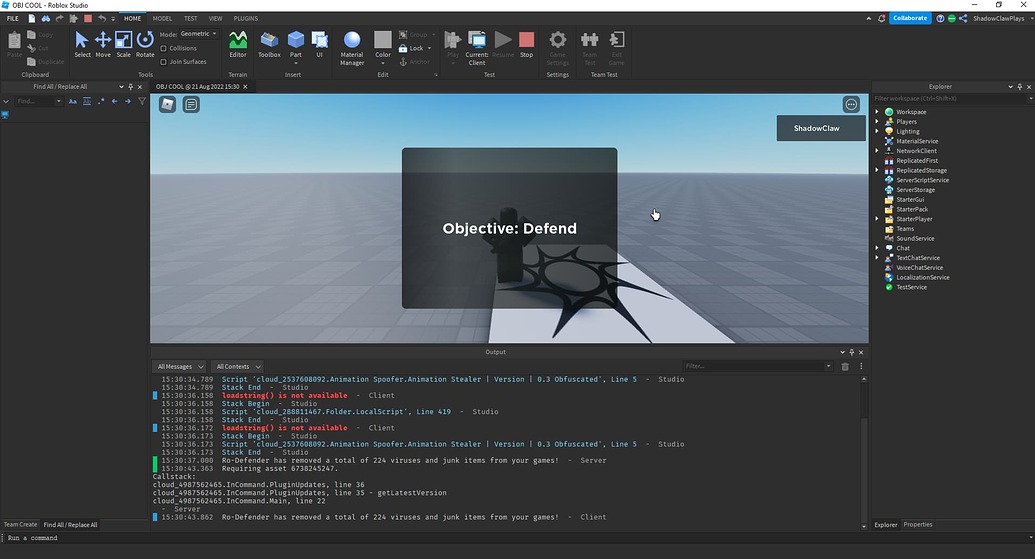
Task: Open the Material Manager
Action: 352,48
